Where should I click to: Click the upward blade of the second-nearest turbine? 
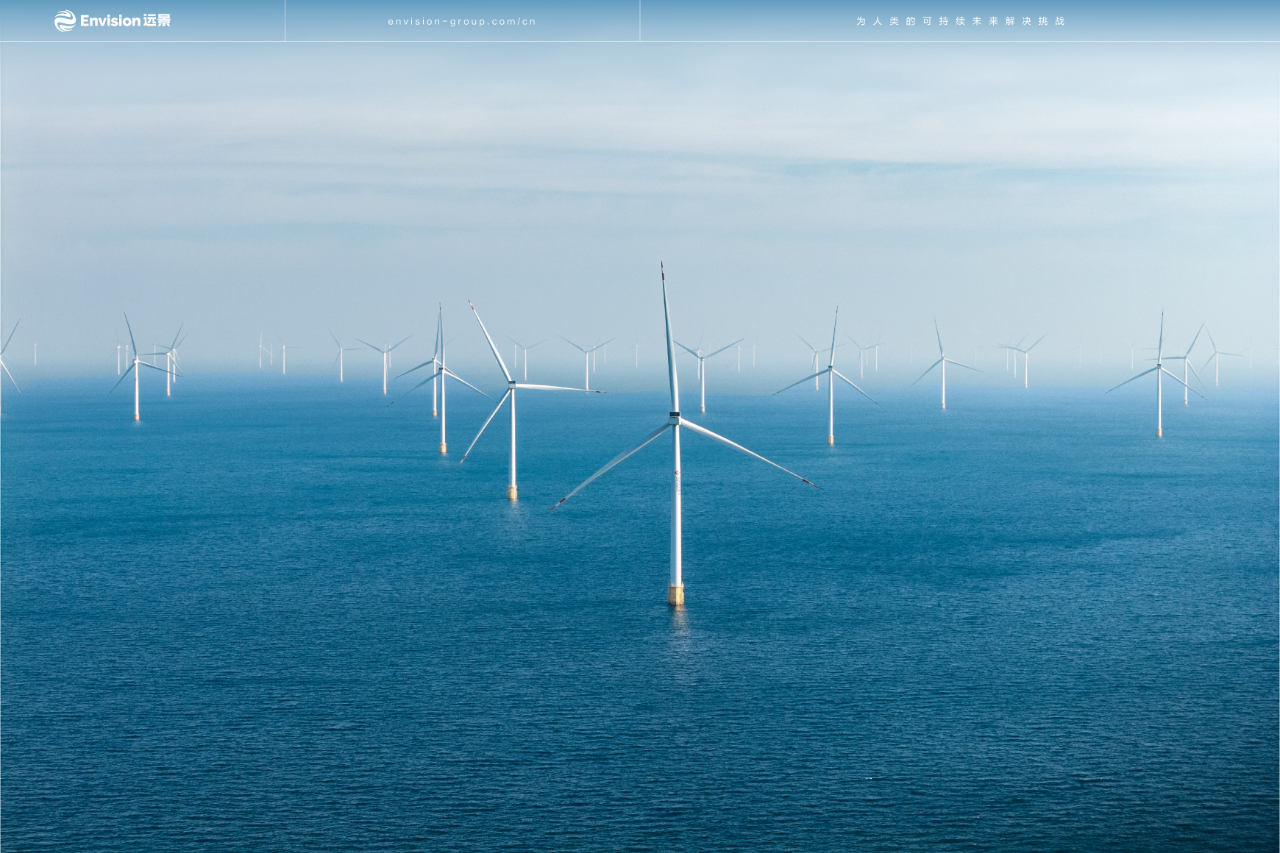(490, 342)
